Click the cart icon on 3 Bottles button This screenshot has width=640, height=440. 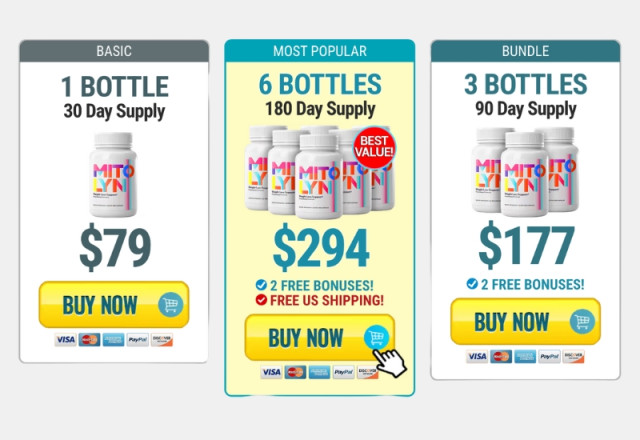(x=582, y=322)
